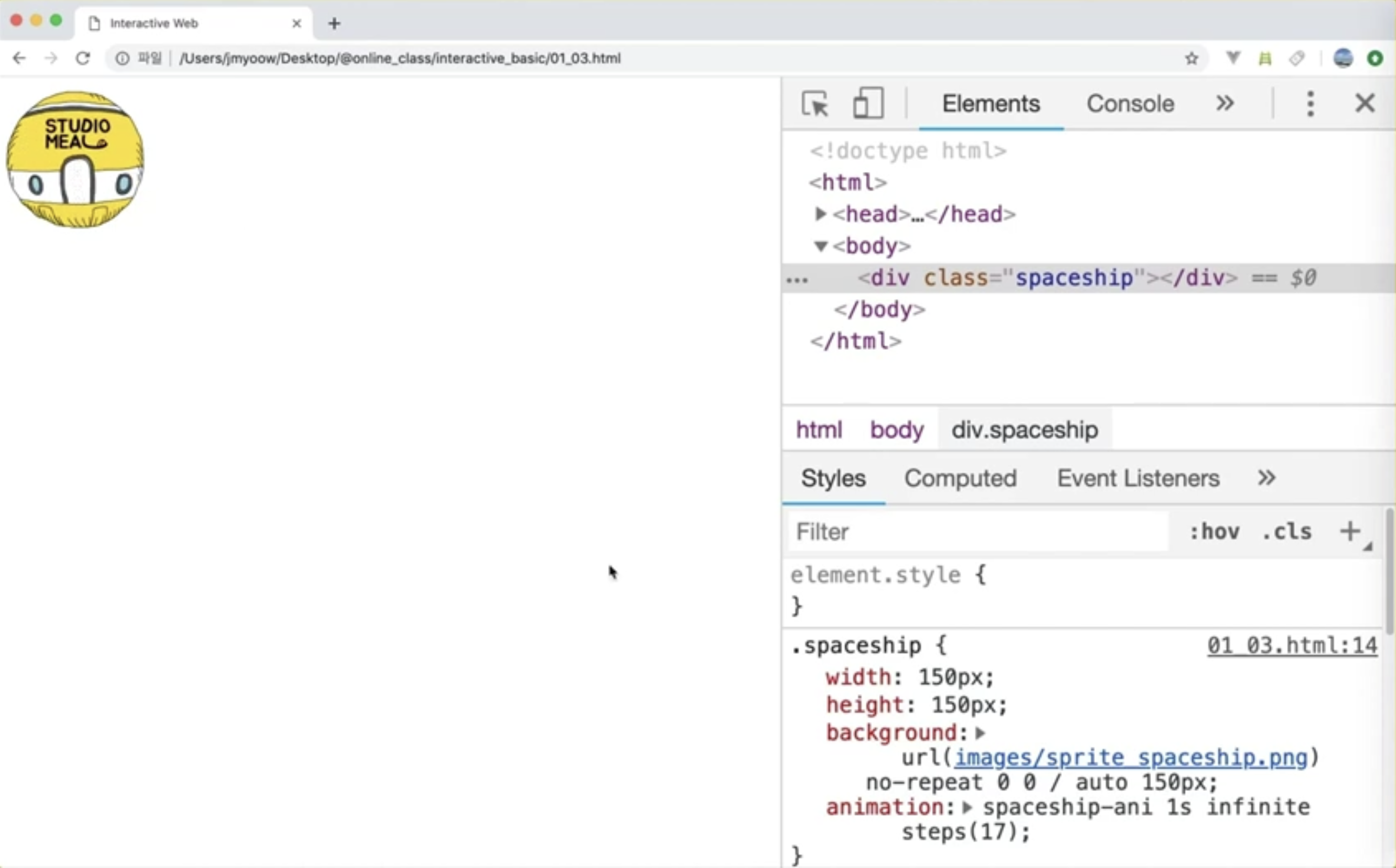Reload the page with refresh icon
Screen dimensions: 1396x868
[83, 58]
